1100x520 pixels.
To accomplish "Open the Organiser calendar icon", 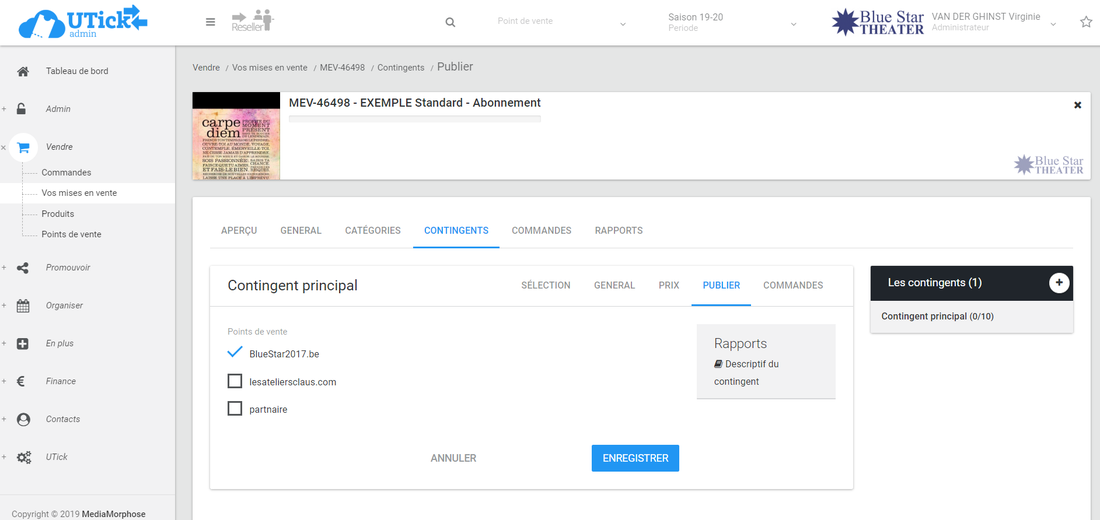I will coord(23,306).
